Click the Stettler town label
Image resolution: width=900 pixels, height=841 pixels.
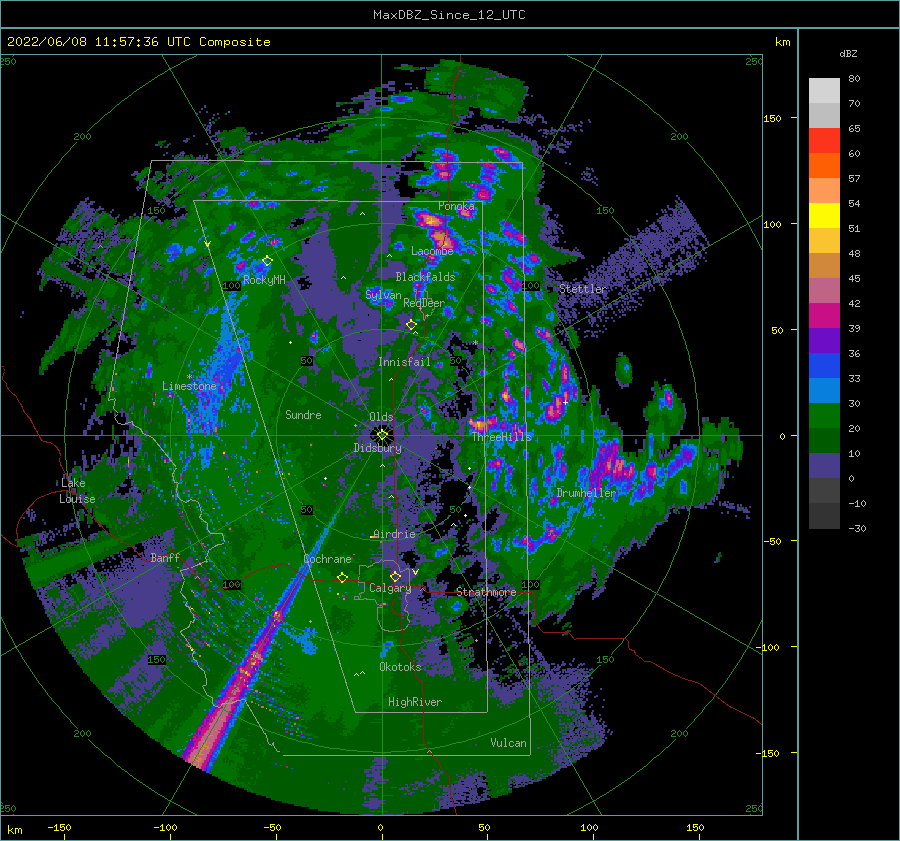[583, 289]
